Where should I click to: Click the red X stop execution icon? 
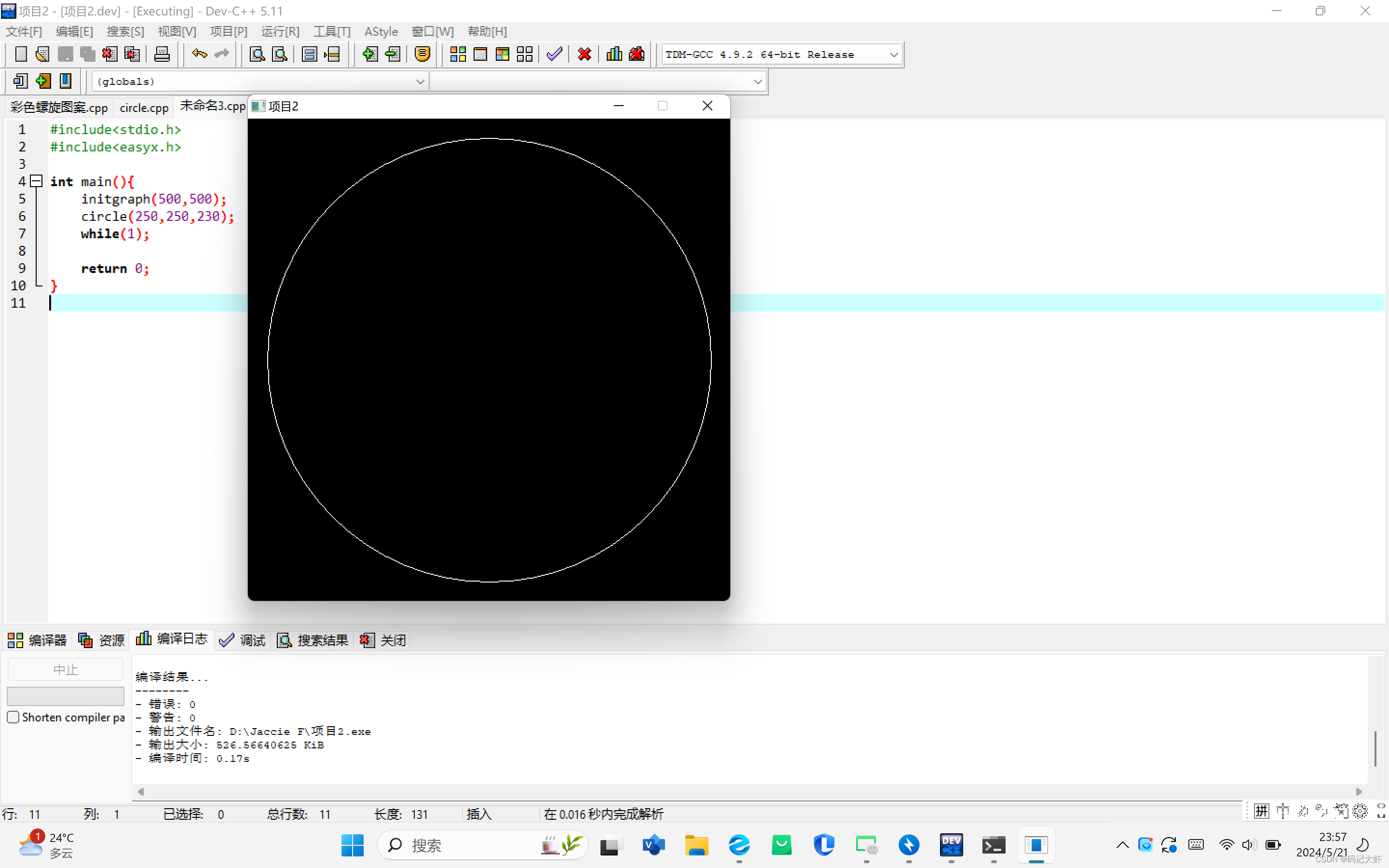click(585, 54)
